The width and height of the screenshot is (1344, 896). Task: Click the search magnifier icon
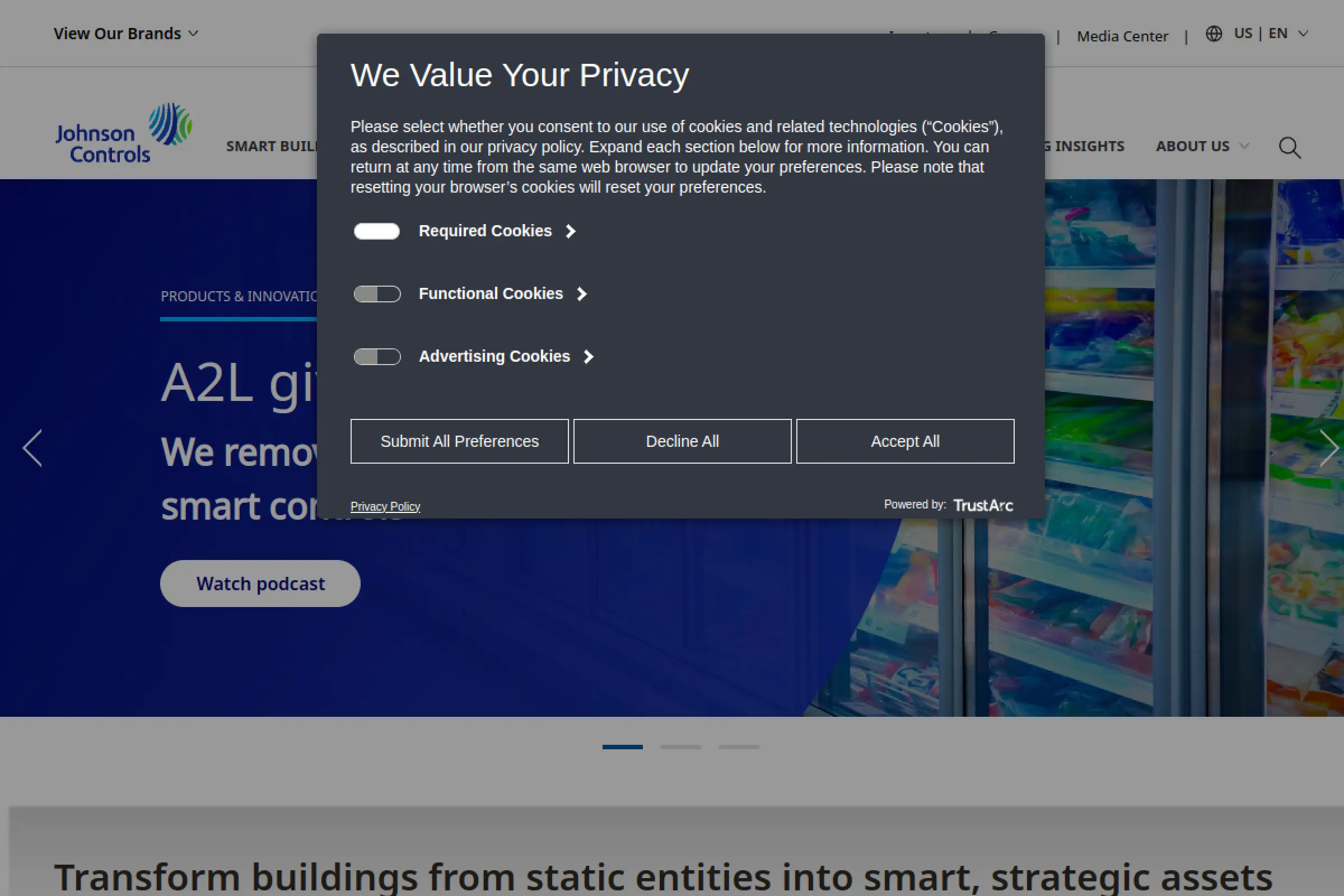click(x=1289, y=147)
